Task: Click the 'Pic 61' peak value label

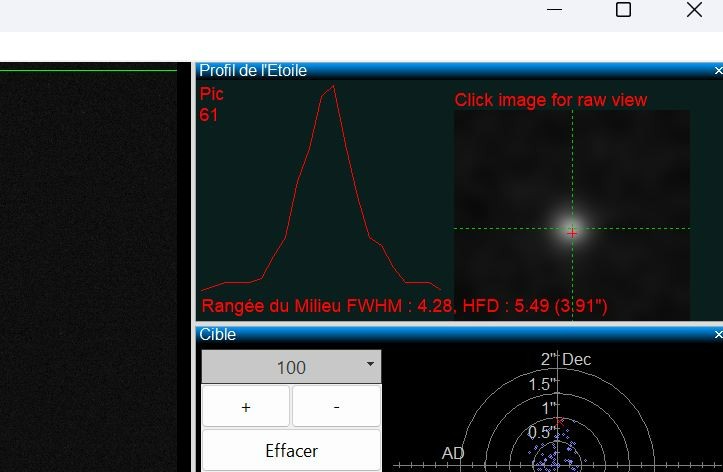Action: pyautogui.click(x=212, y=104)
